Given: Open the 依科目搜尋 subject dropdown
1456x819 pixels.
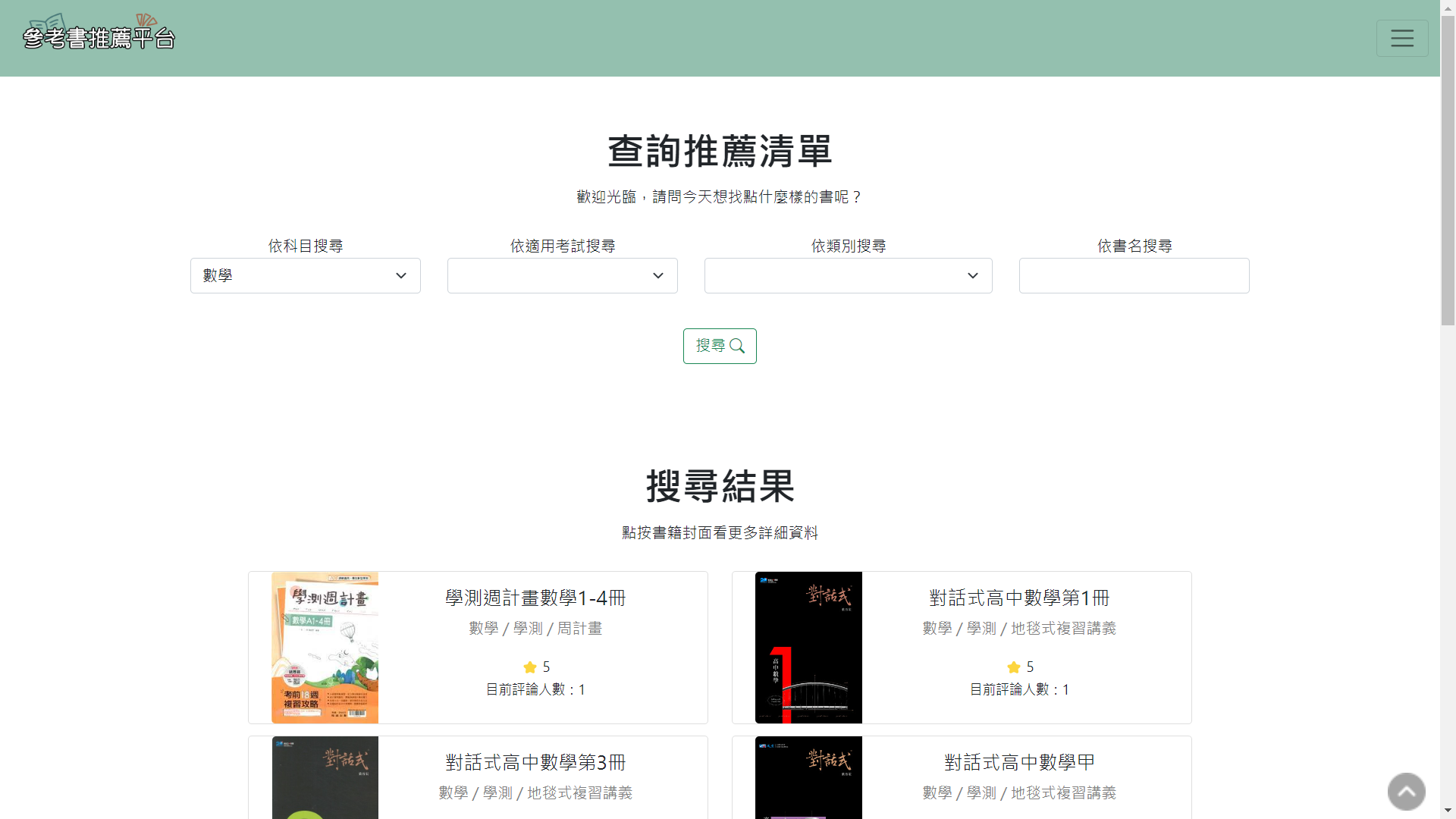Looking at the screenshot, I should (x=305, y=275).
